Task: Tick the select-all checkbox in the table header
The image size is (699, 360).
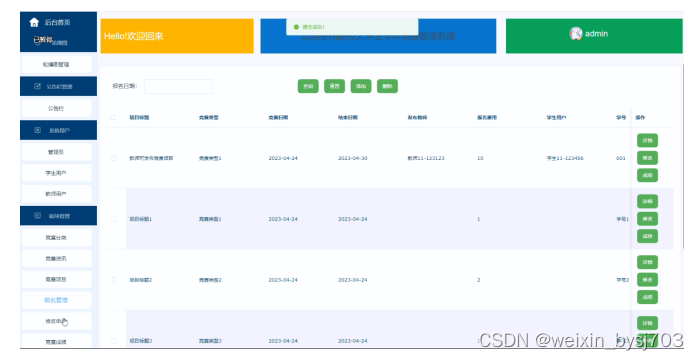Action: [113, 118]
